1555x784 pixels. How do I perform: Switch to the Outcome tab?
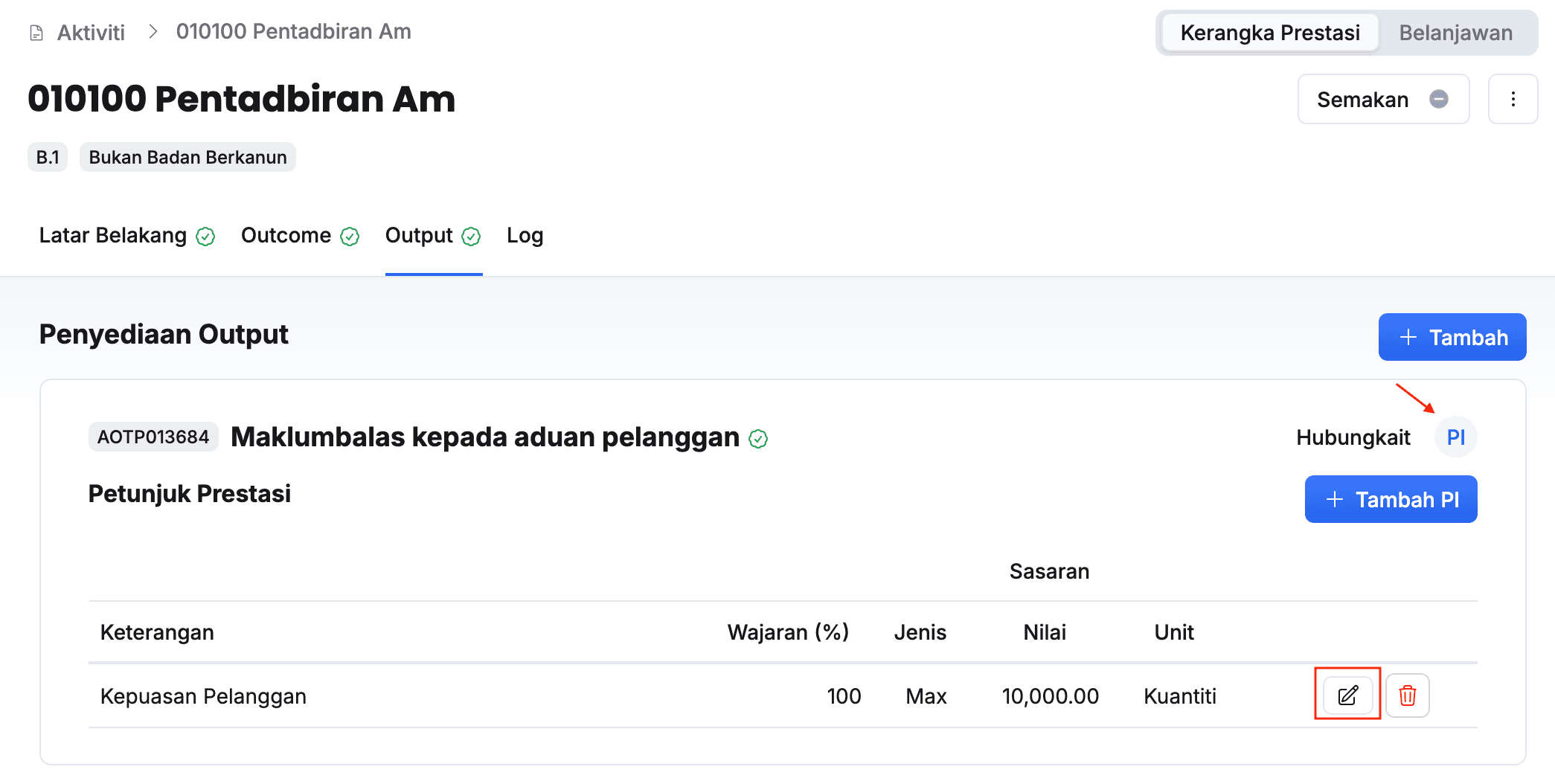click(x=286, y=236)
